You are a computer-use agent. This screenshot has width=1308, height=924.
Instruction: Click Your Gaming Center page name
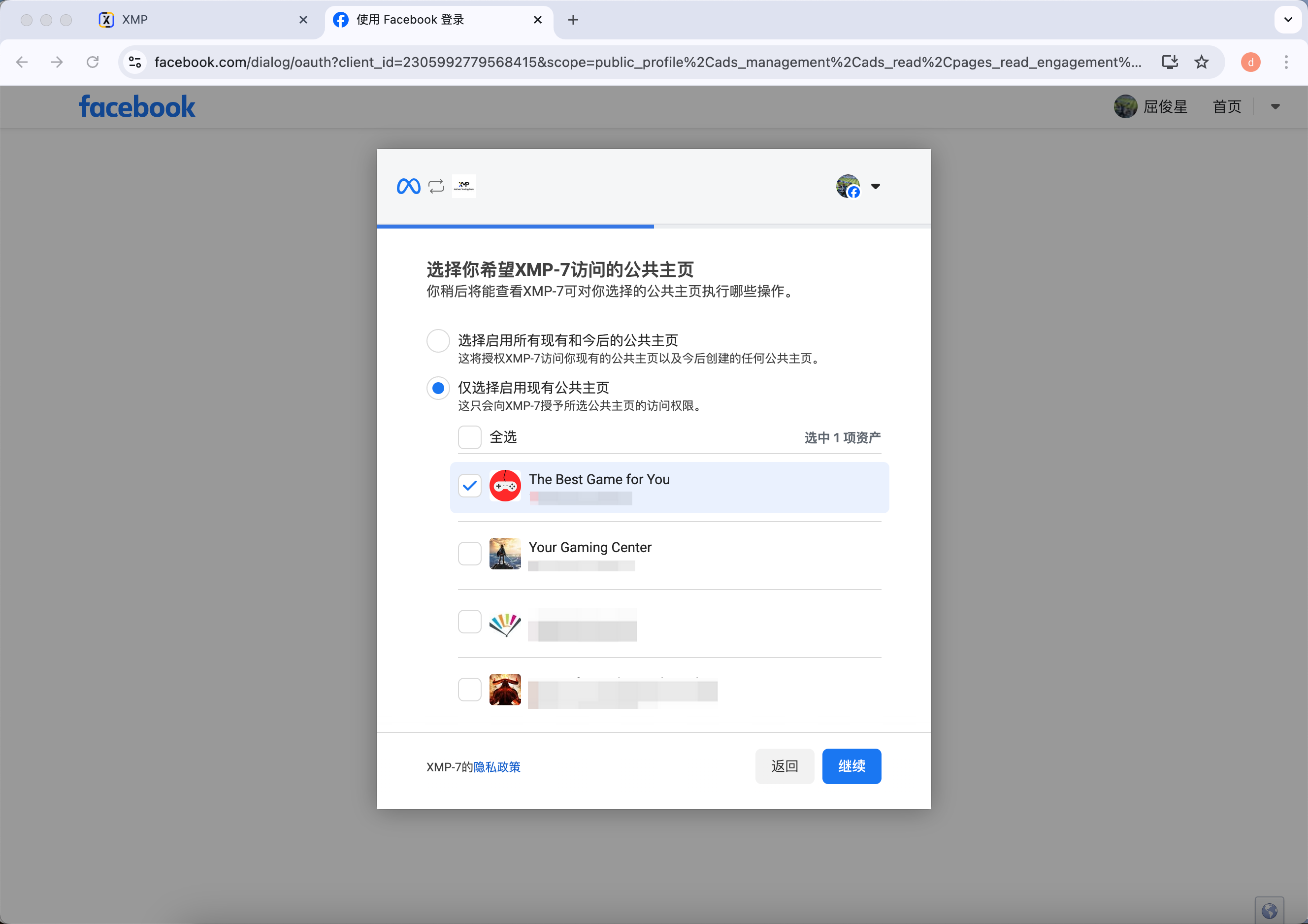coord(589,547)
